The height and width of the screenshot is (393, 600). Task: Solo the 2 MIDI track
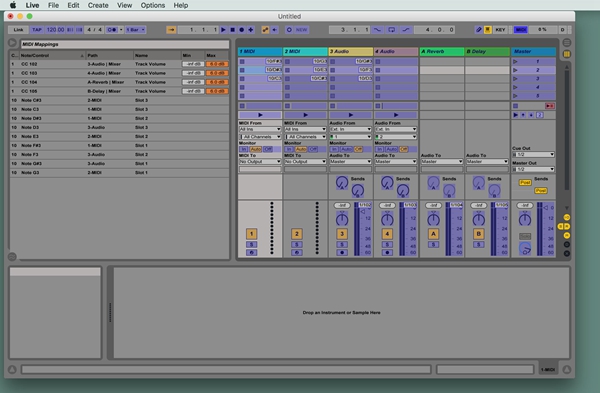(297, 245)
